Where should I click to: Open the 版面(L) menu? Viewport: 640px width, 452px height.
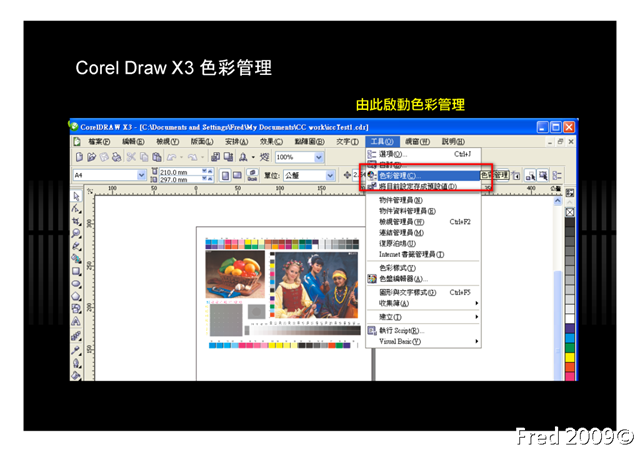[x=202, y=142]
